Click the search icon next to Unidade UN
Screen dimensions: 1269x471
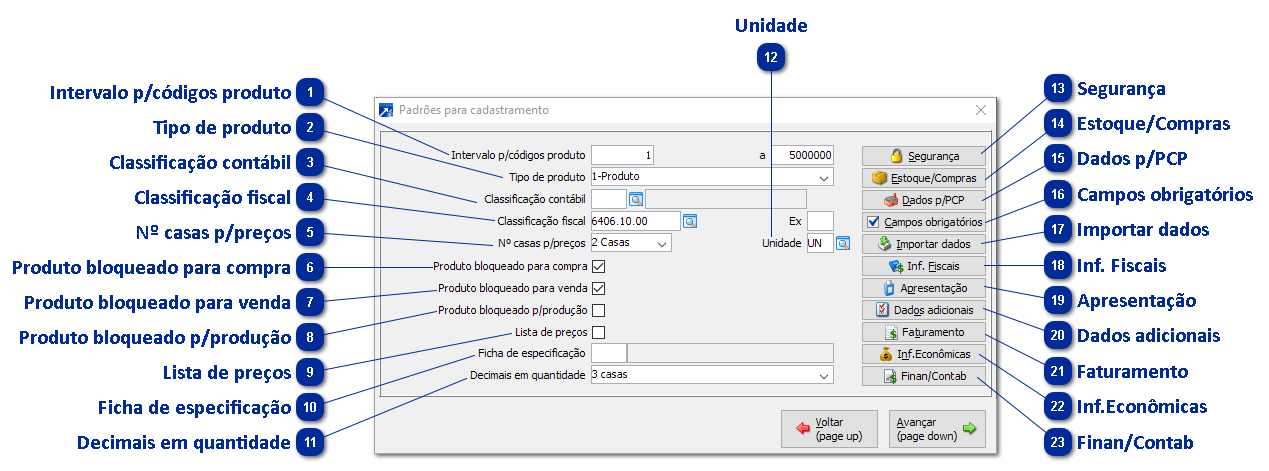click(843, 243)
